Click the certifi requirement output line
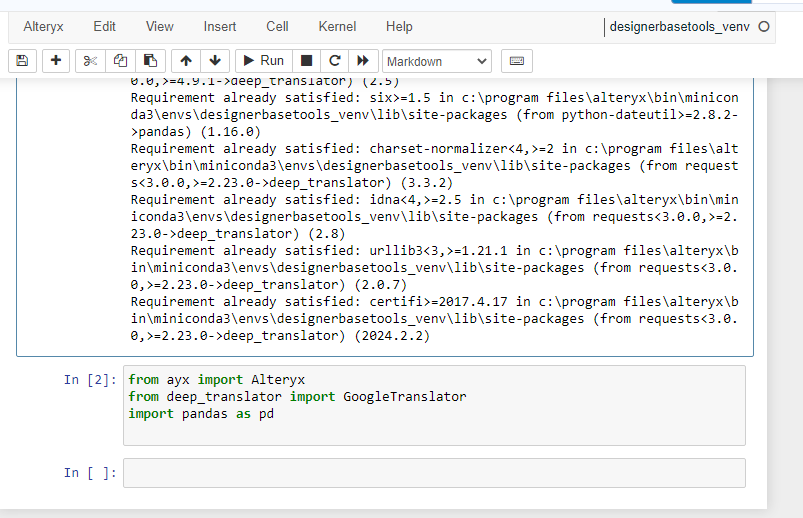This screenshot has width=803, height=518. pos(434,319)
